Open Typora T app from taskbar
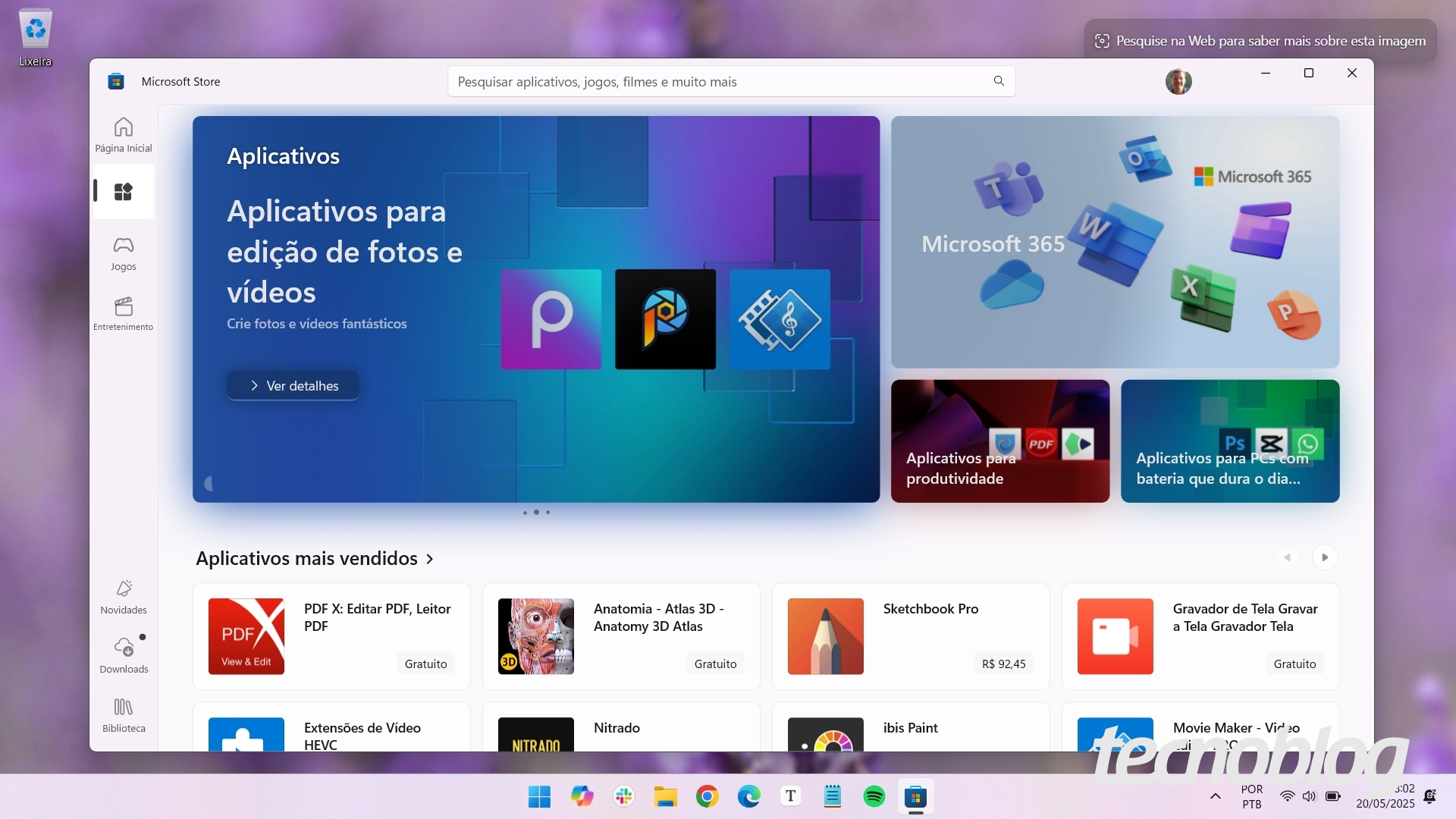The height and width of the screenshot is (819, 1456). [791, 796]
